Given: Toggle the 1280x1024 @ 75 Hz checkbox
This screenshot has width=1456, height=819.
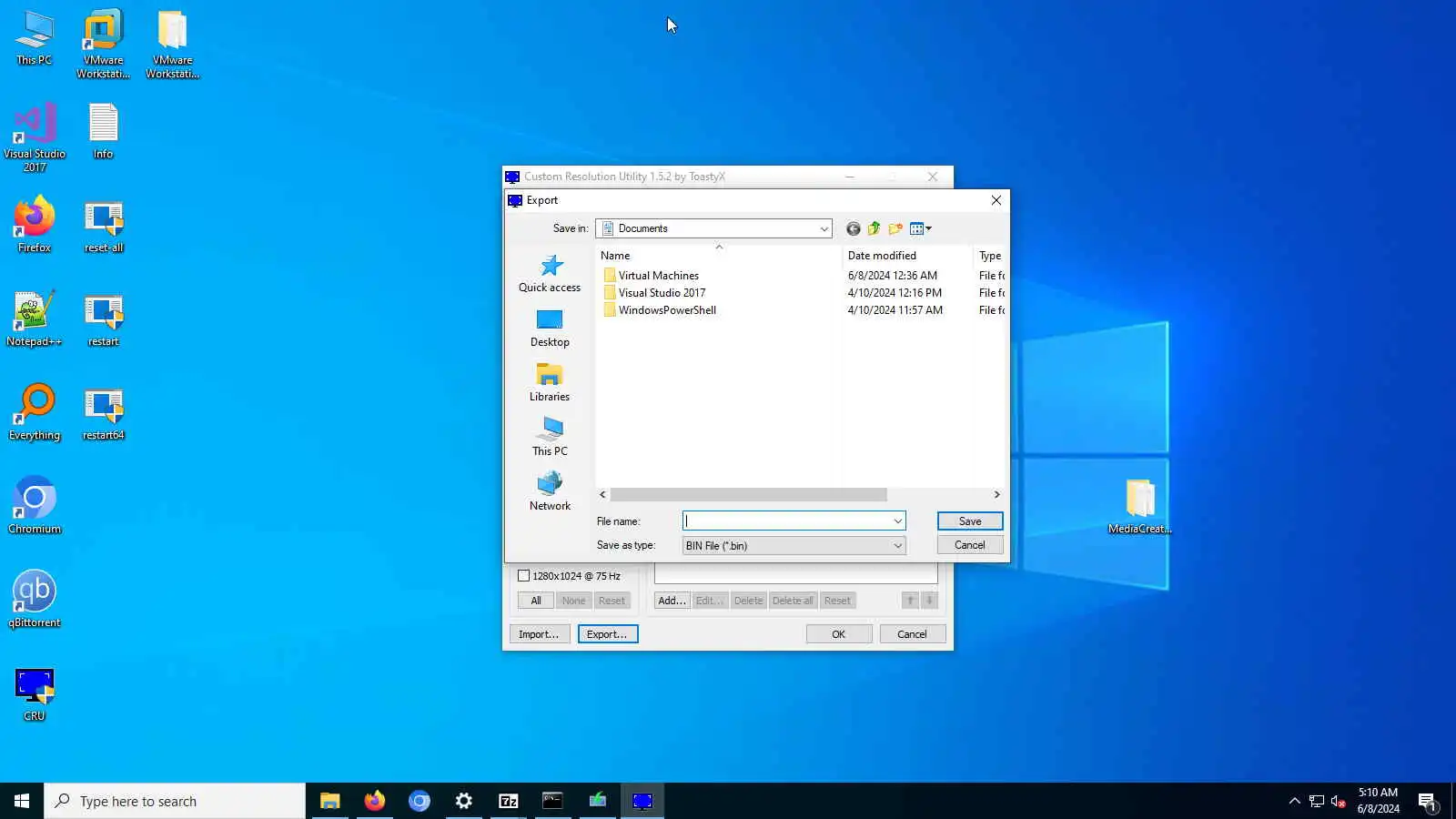Looking at the screenshot, I should (523, 576).
